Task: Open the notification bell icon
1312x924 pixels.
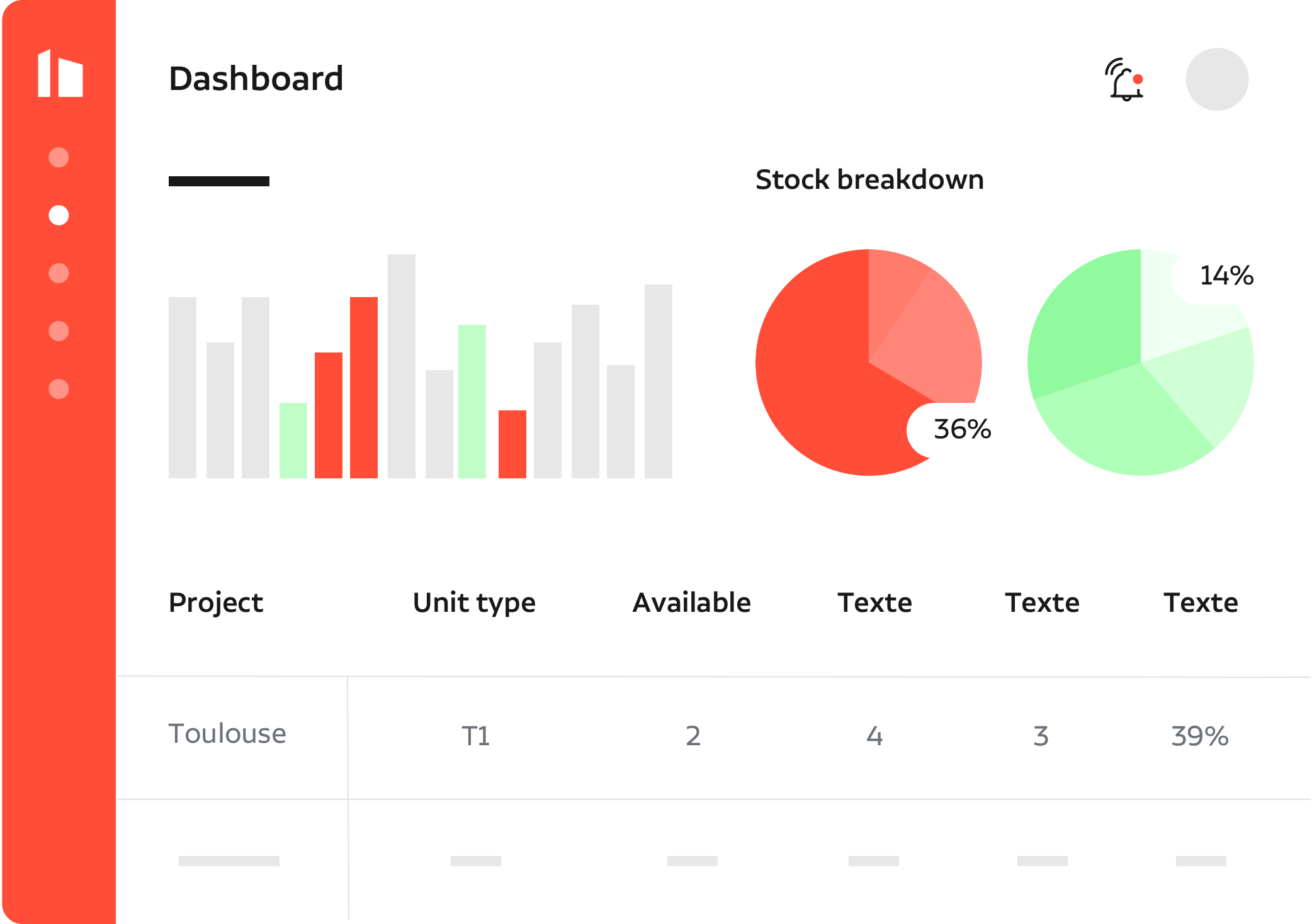Action: point(1124,79)
